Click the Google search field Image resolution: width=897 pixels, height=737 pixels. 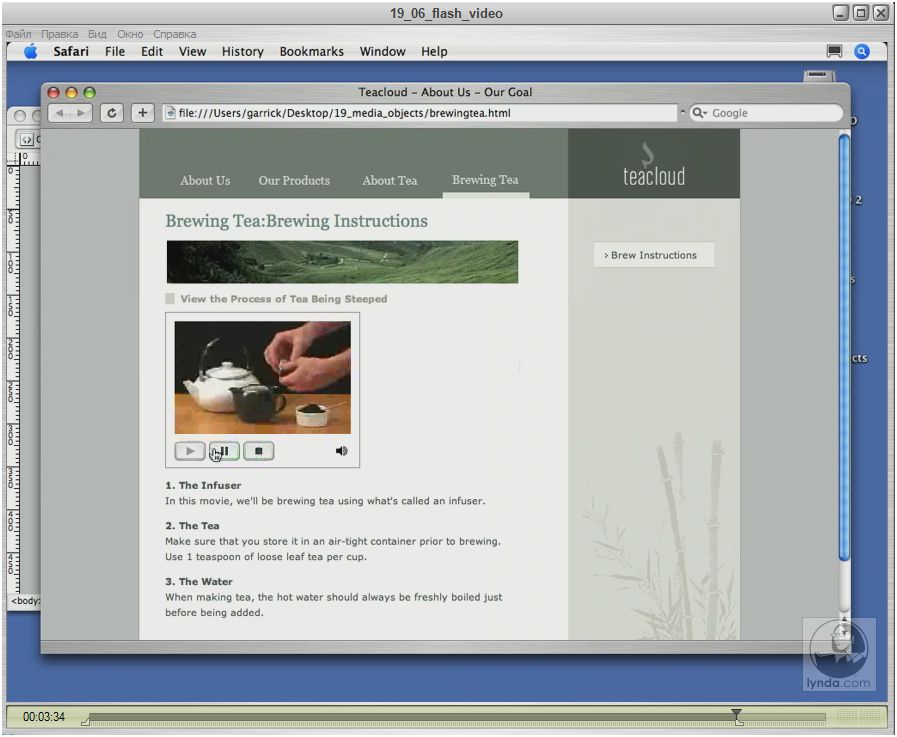click(x=766, y=113)
